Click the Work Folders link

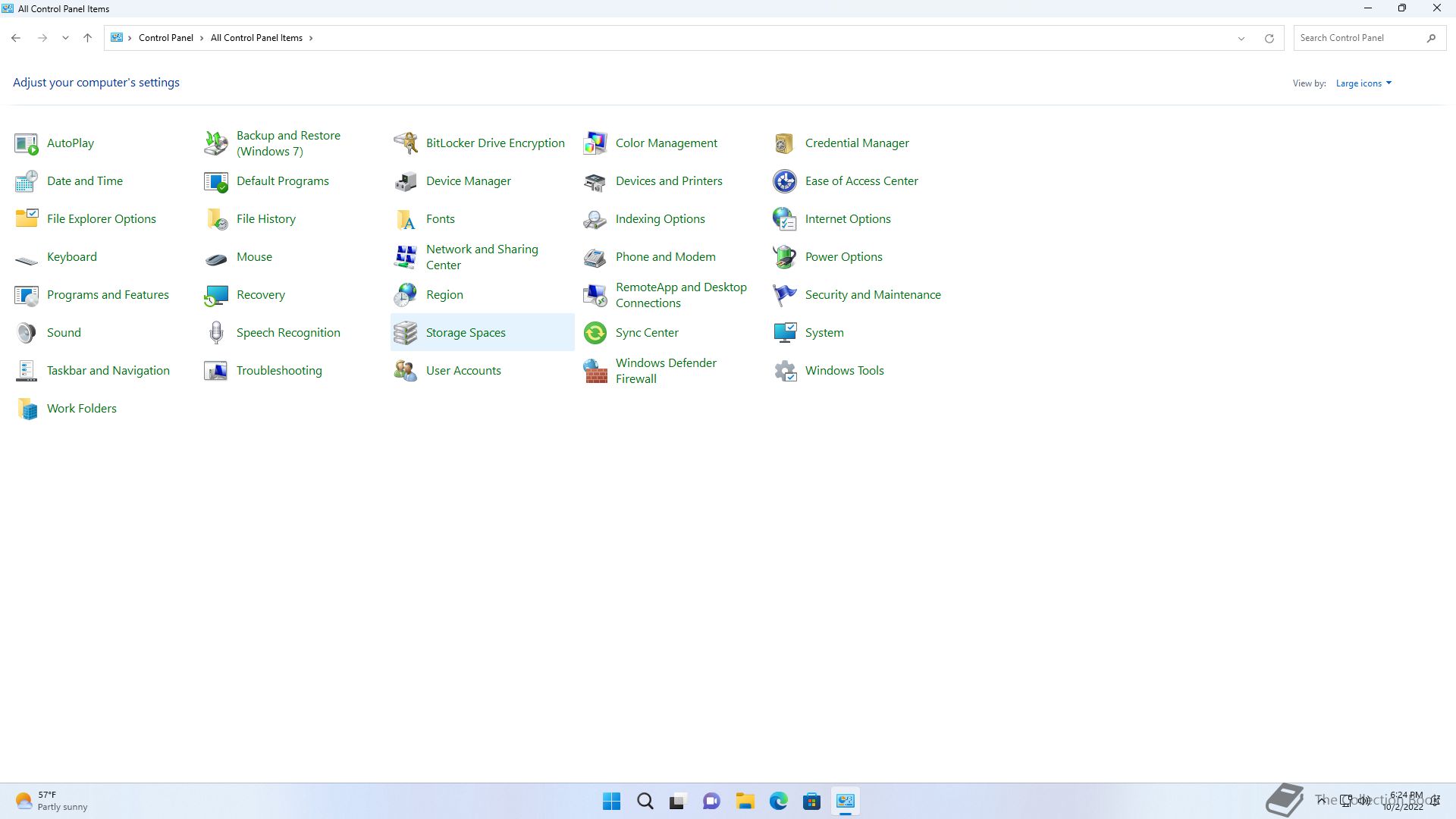click(82, 409)
